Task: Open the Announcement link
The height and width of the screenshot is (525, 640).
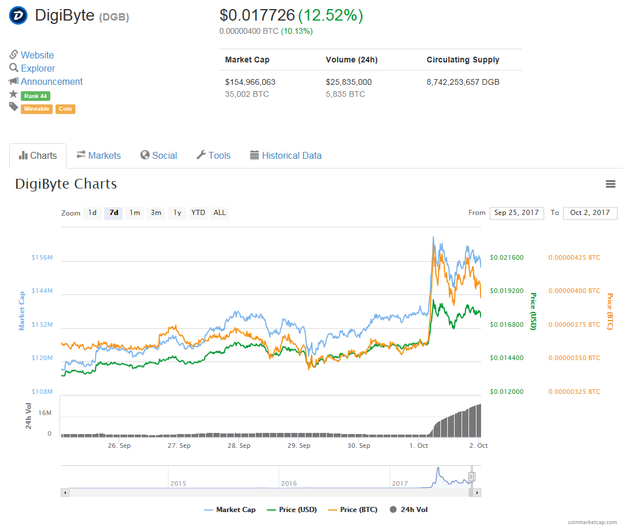Action: click(51, 82)
